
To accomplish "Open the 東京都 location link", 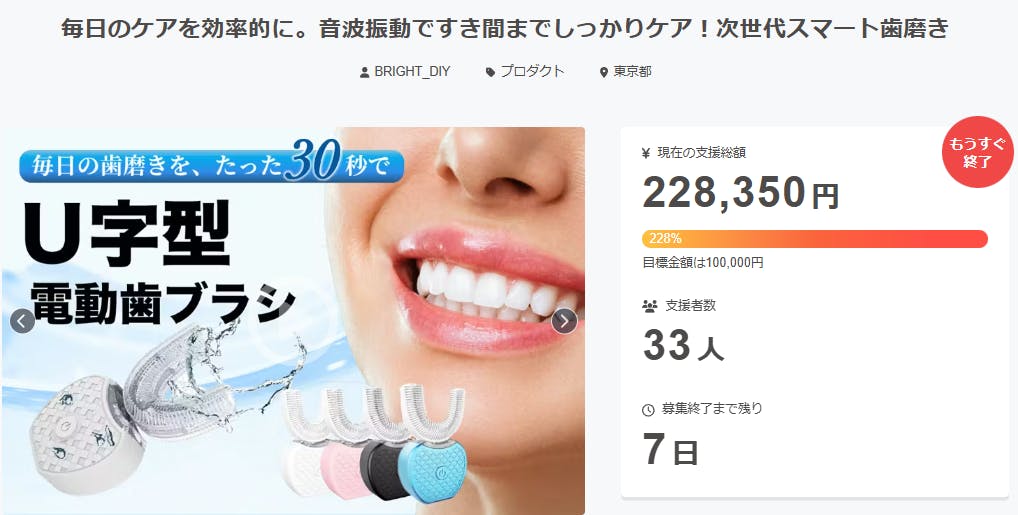I will [632, 72].
